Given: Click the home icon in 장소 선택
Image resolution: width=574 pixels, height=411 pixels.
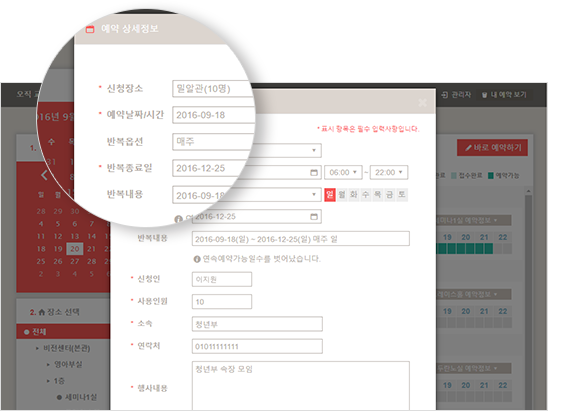Looking at the screenshot, I should tap(42, 312).
